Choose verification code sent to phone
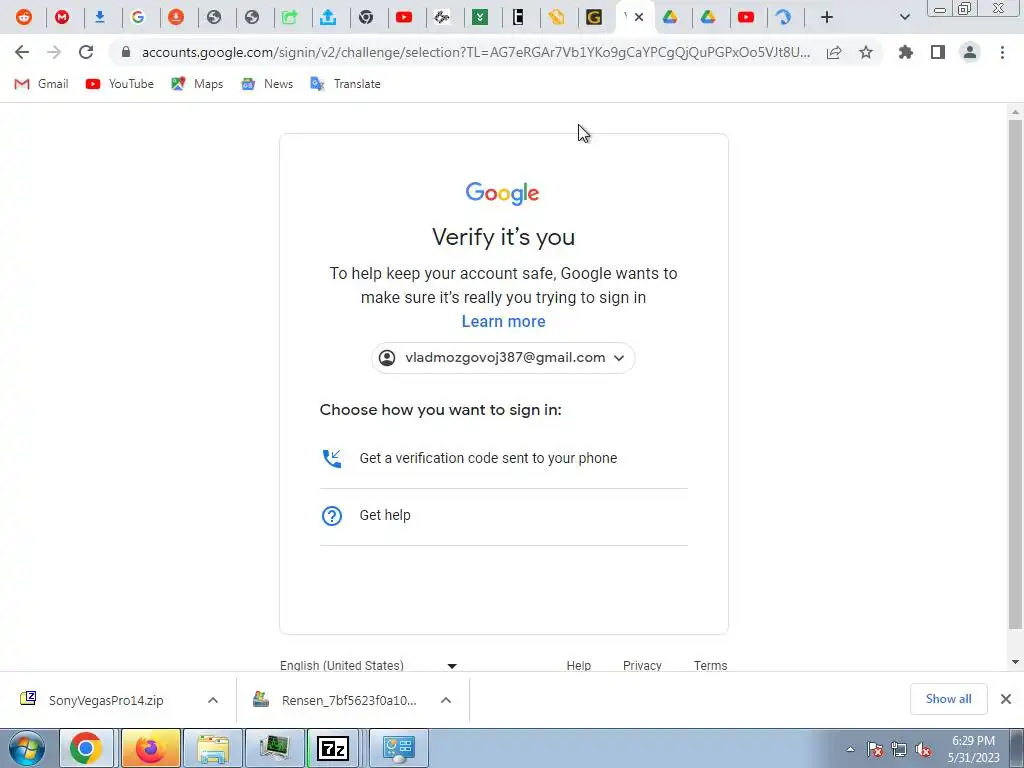1024x768 pixels. (504, 458)
